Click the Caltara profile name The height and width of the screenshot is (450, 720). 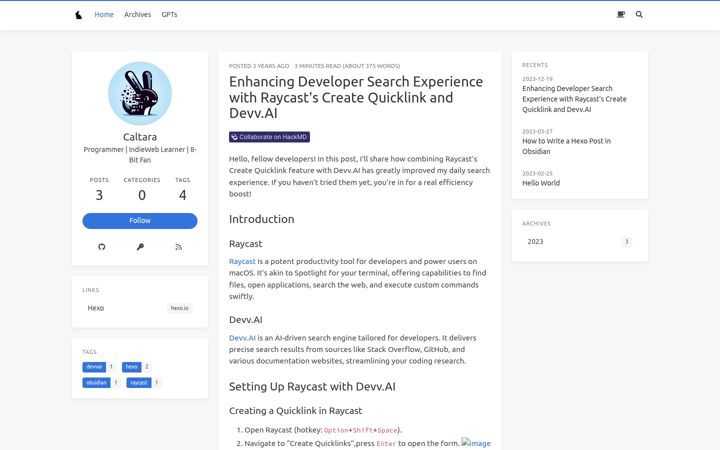[x=140, y=137]
